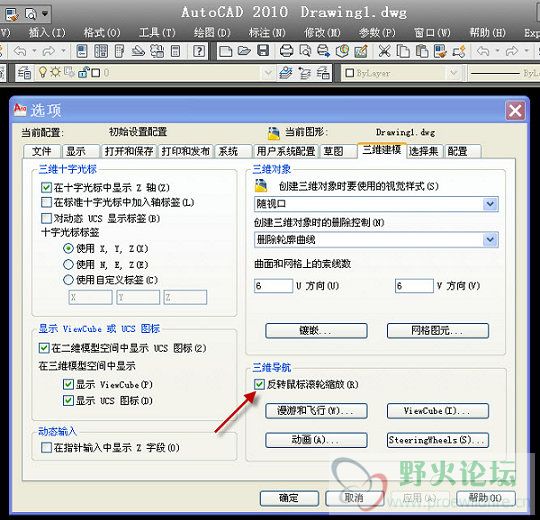The height and width of the screenshot is (520, 540).
Task: Open the Sheet Set Manager icon
Action: [x=138, y=52]
